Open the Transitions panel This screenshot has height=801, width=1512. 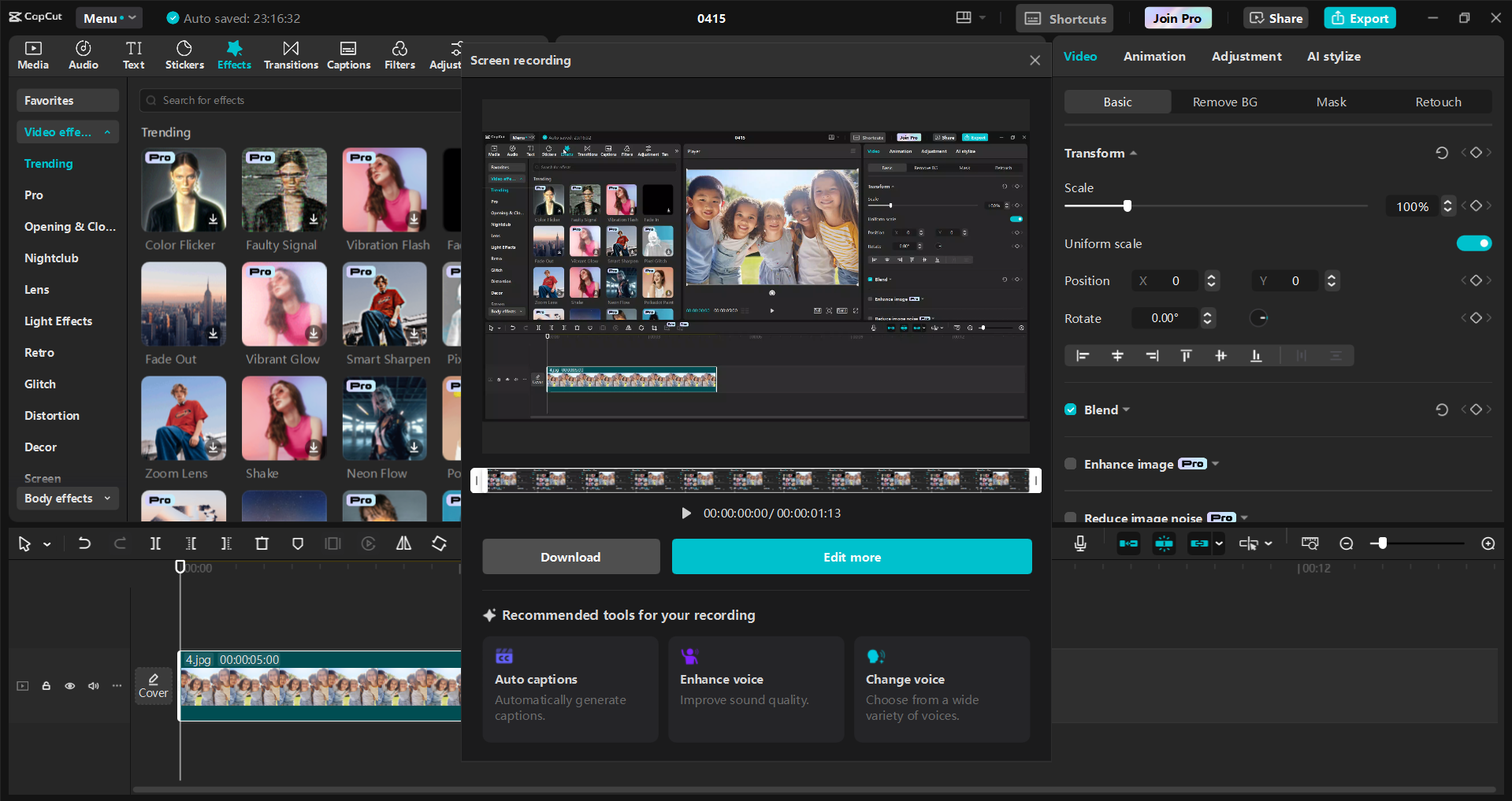click(x=290, y=54)
